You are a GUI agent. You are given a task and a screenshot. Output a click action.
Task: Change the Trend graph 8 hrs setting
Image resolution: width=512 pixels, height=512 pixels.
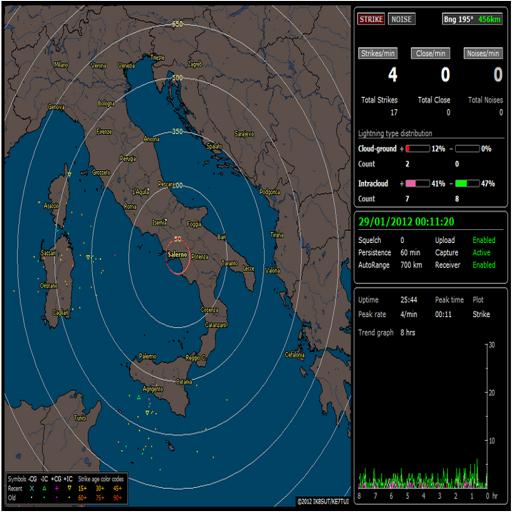[407, 332]
